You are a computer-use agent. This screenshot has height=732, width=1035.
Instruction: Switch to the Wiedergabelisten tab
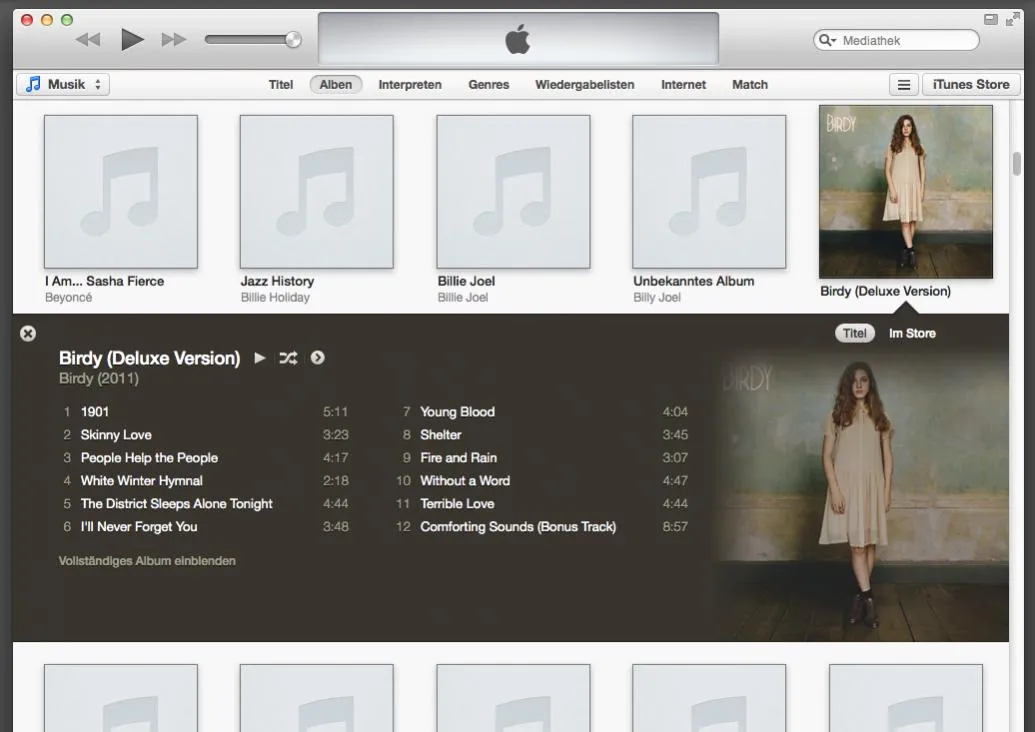click(x=585, y=84)
